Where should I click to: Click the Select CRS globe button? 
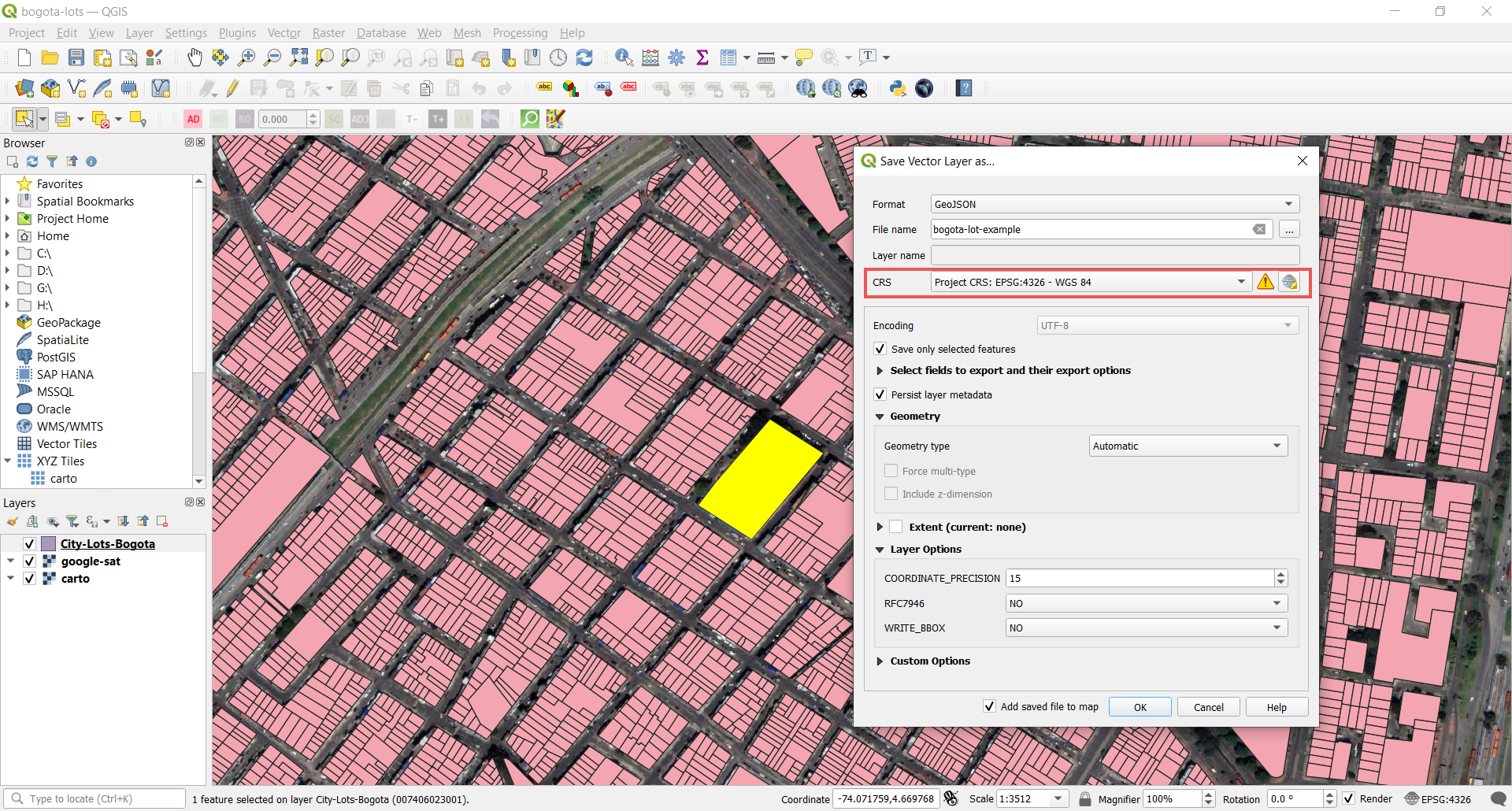tap(1290, 282)
